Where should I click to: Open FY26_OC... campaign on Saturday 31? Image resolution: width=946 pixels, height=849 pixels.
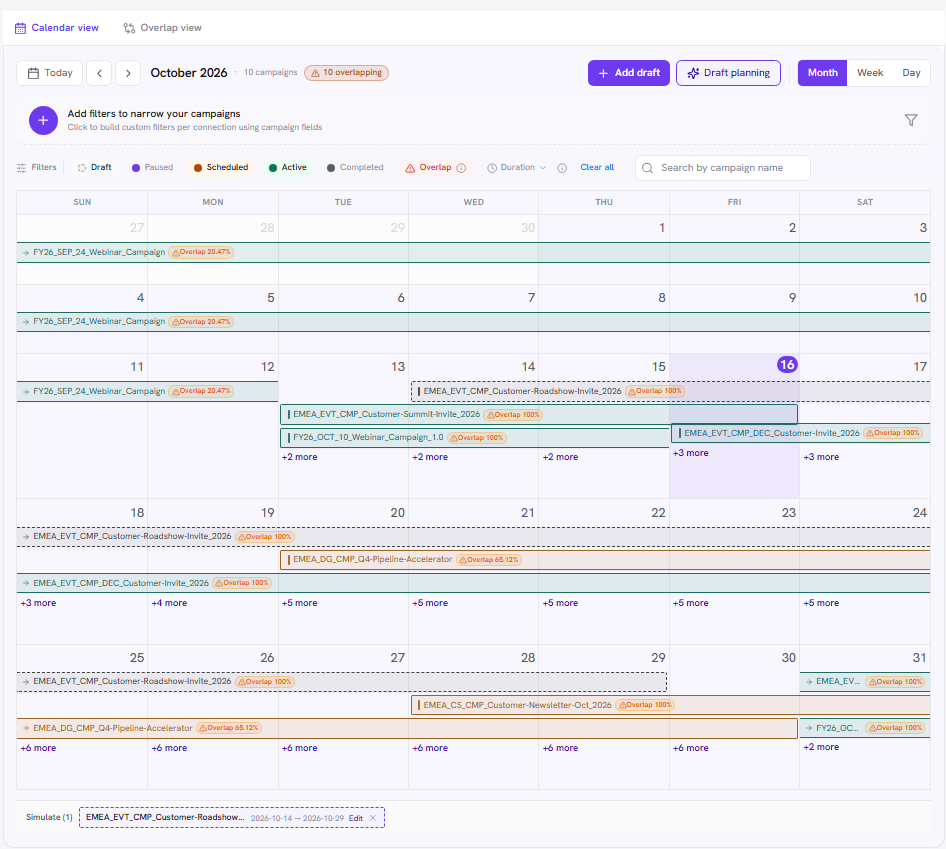click(865, 728)
